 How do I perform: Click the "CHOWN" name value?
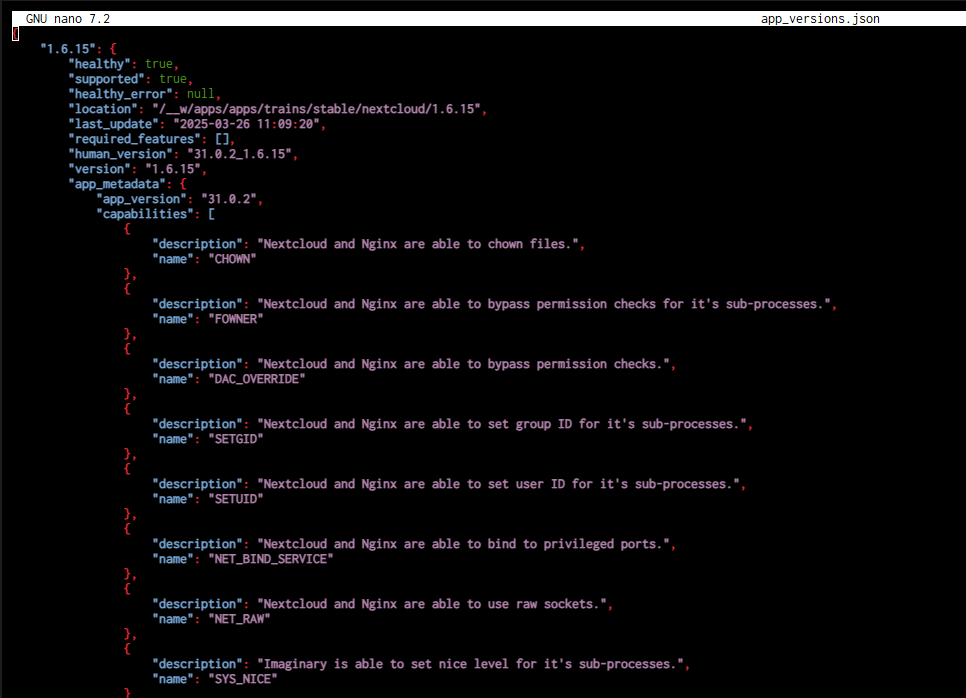[232, 259]
